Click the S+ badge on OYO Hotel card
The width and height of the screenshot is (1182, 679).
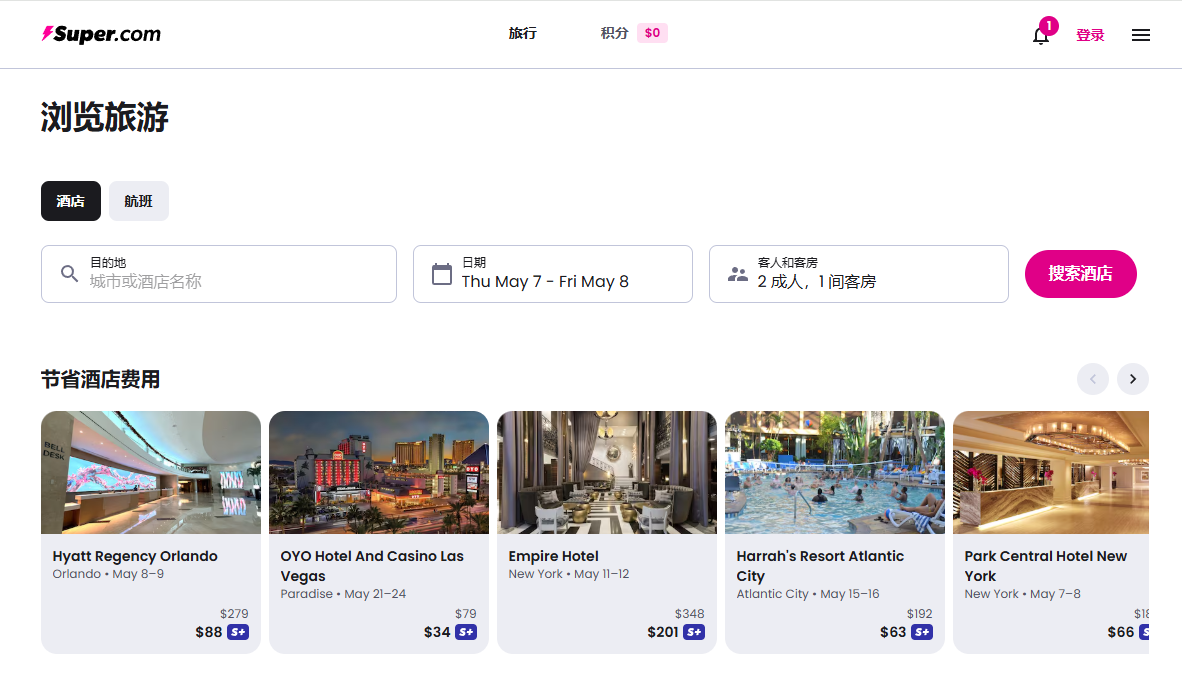point(466,632)
